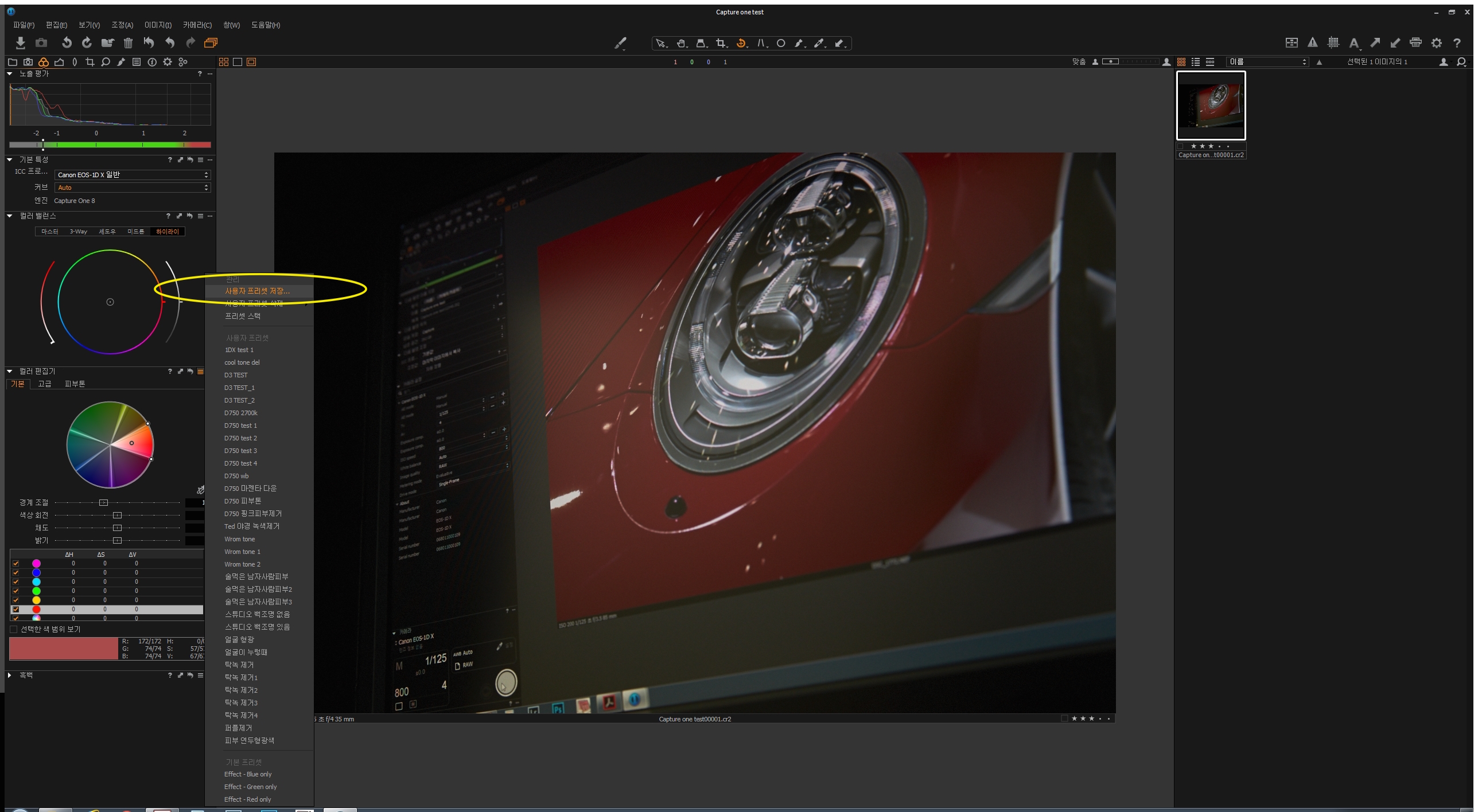Click the 채도 saturation slider handle
This screenshot has height=812, width=1478.
pos(117,528)
